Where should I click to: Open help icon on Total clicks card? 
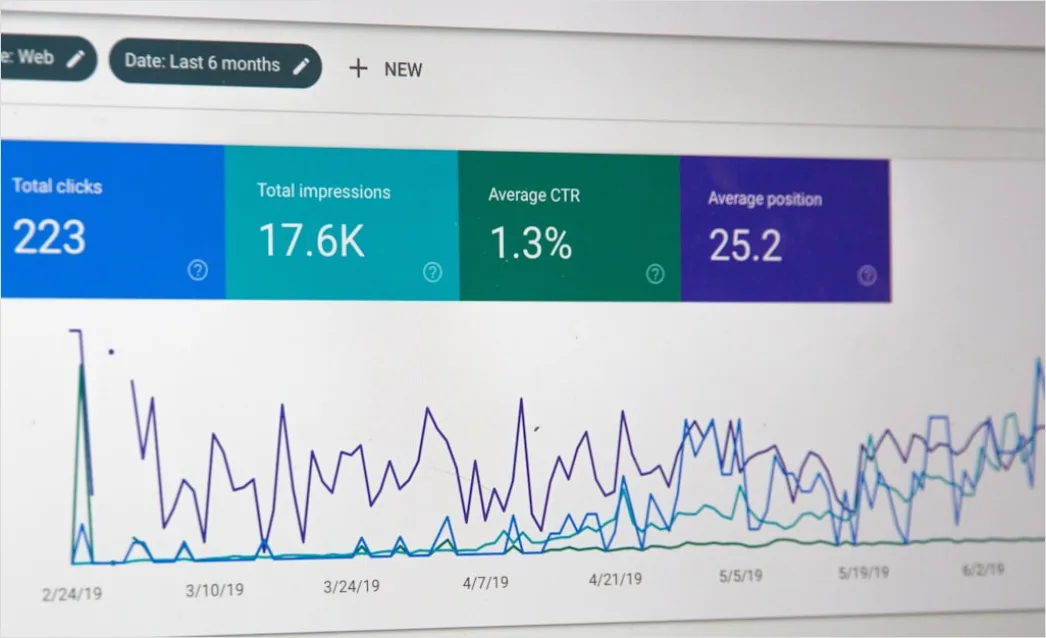tap(197, 270)
